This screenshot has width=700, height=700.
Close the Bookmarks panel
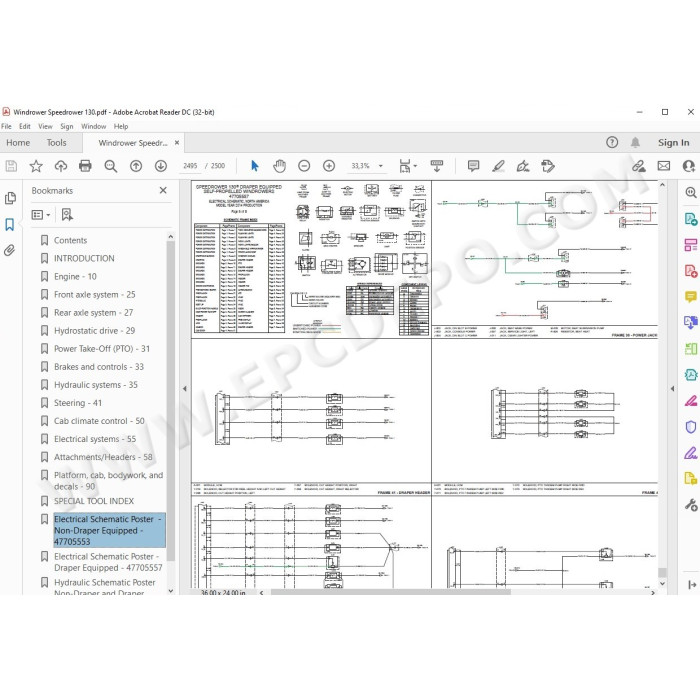[x=163, y=191]
